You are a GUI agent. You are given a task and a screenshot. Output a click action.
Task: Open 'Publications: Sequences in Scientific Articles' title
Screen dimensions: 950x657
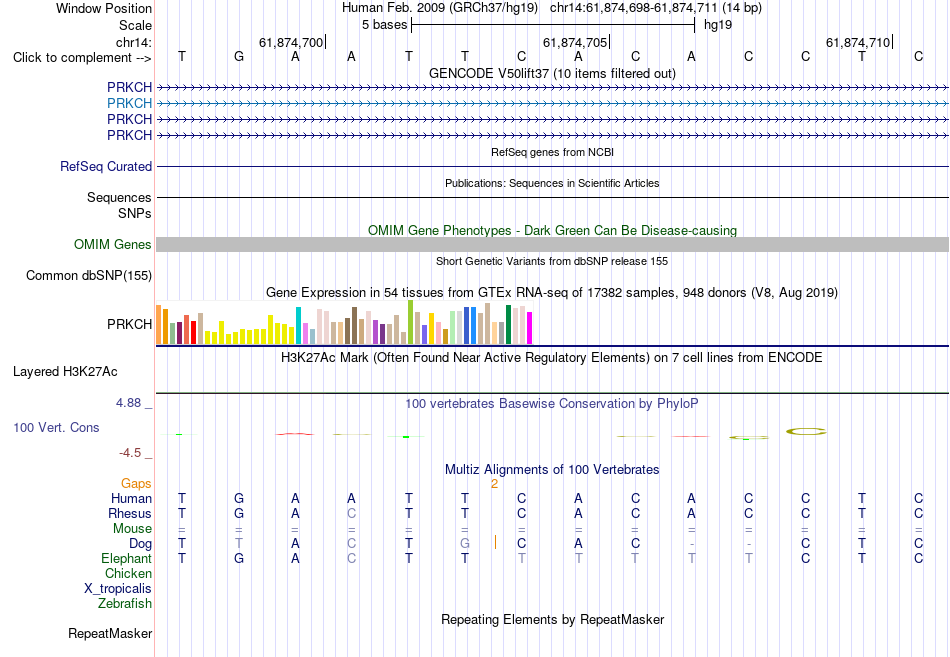pyautogui.click(x=552, y=183)
